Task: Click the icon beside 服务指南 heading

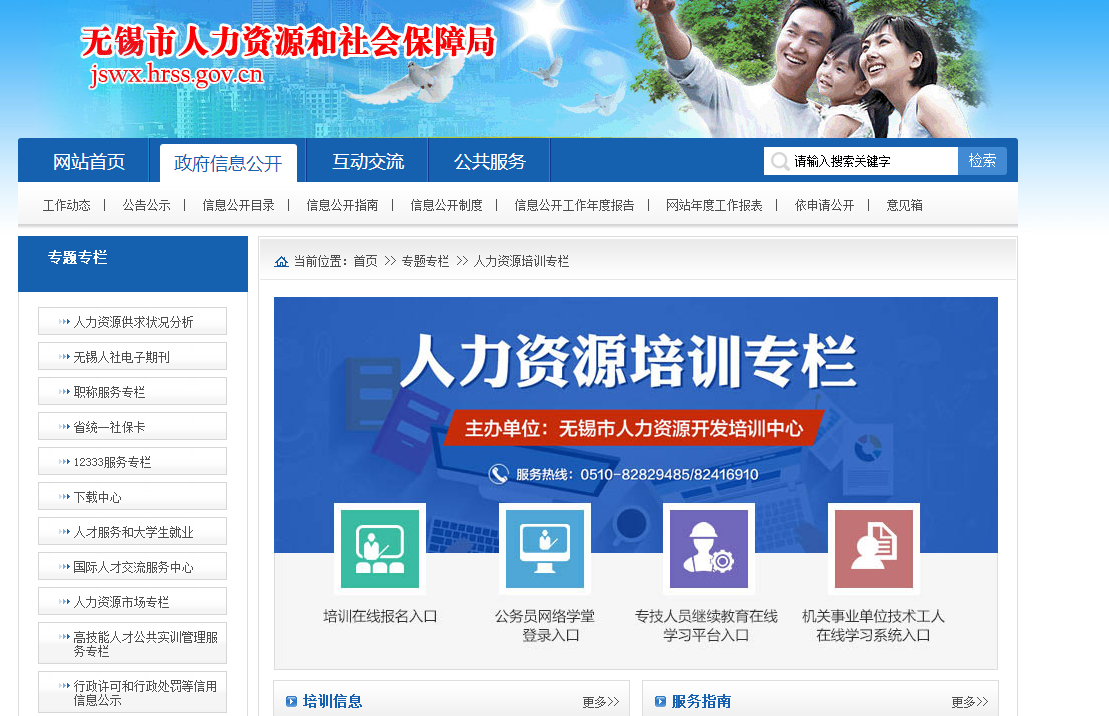Action: (x=660, y=702)
